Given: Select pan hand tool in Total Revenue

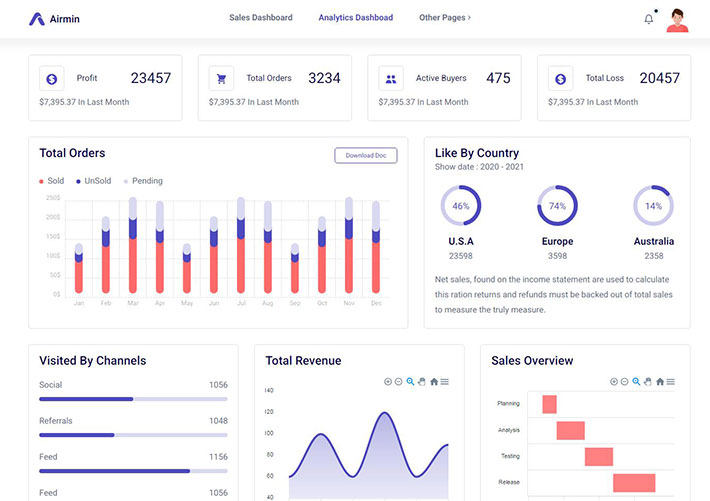Looking at the screenshot, I should pyautogui.click(x=422, y=382).
